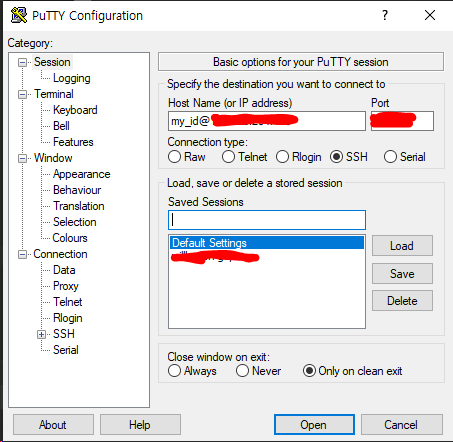The image size is (453, 442).
Task: Open the Session category
Action: (x=52, y=62)
